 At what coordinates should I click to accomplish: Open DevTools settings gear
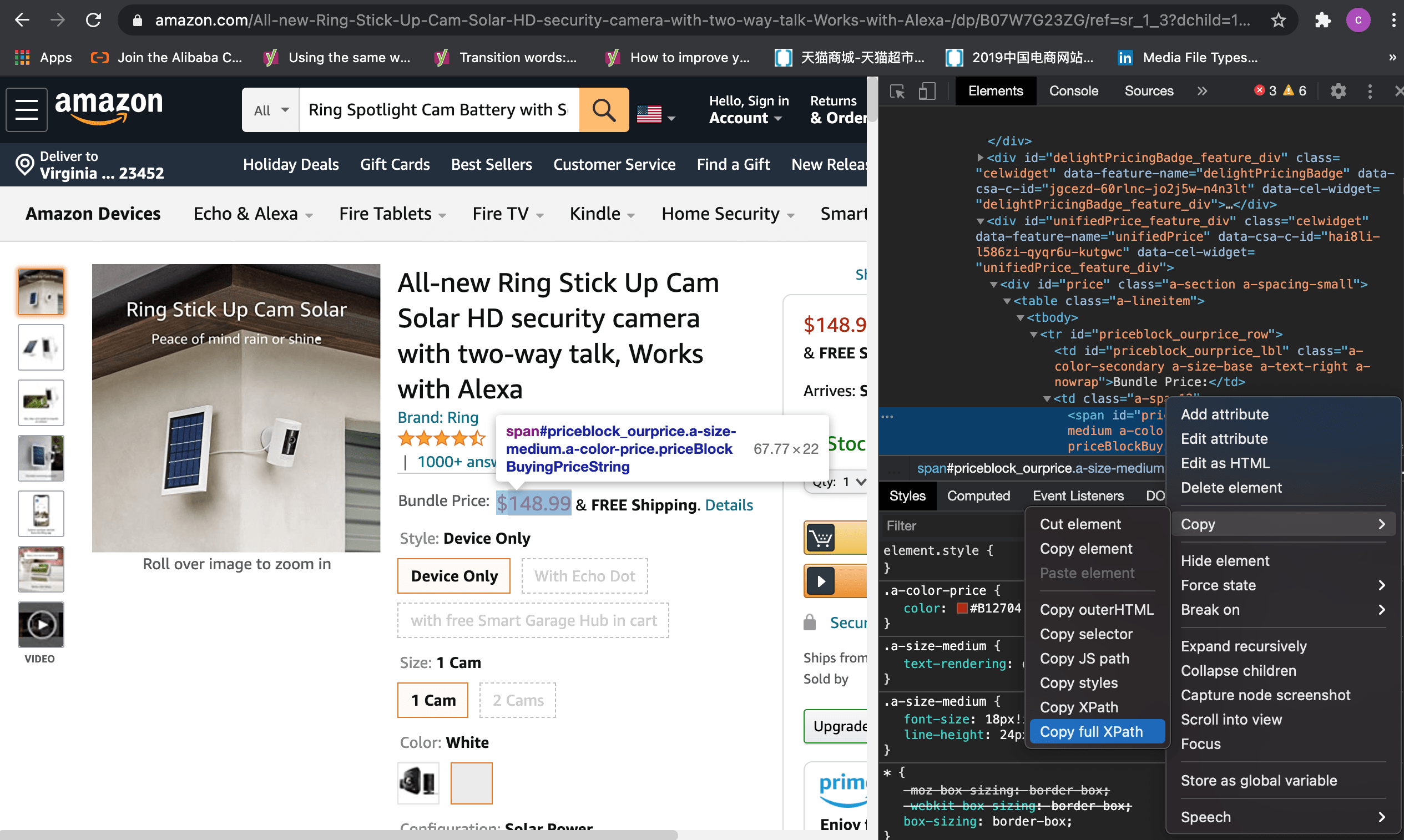pos(1339,91)
